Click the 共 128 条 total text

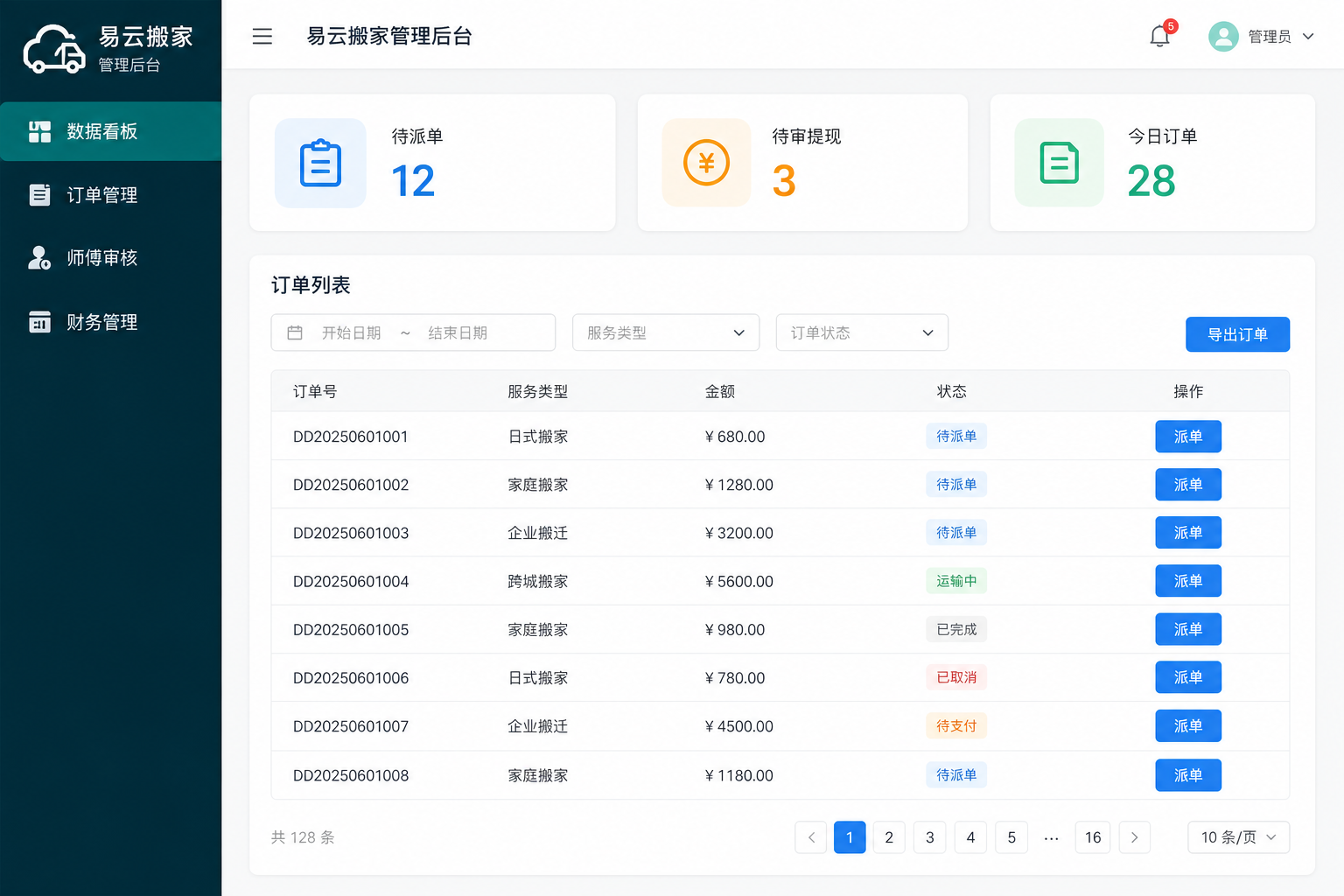303,837
